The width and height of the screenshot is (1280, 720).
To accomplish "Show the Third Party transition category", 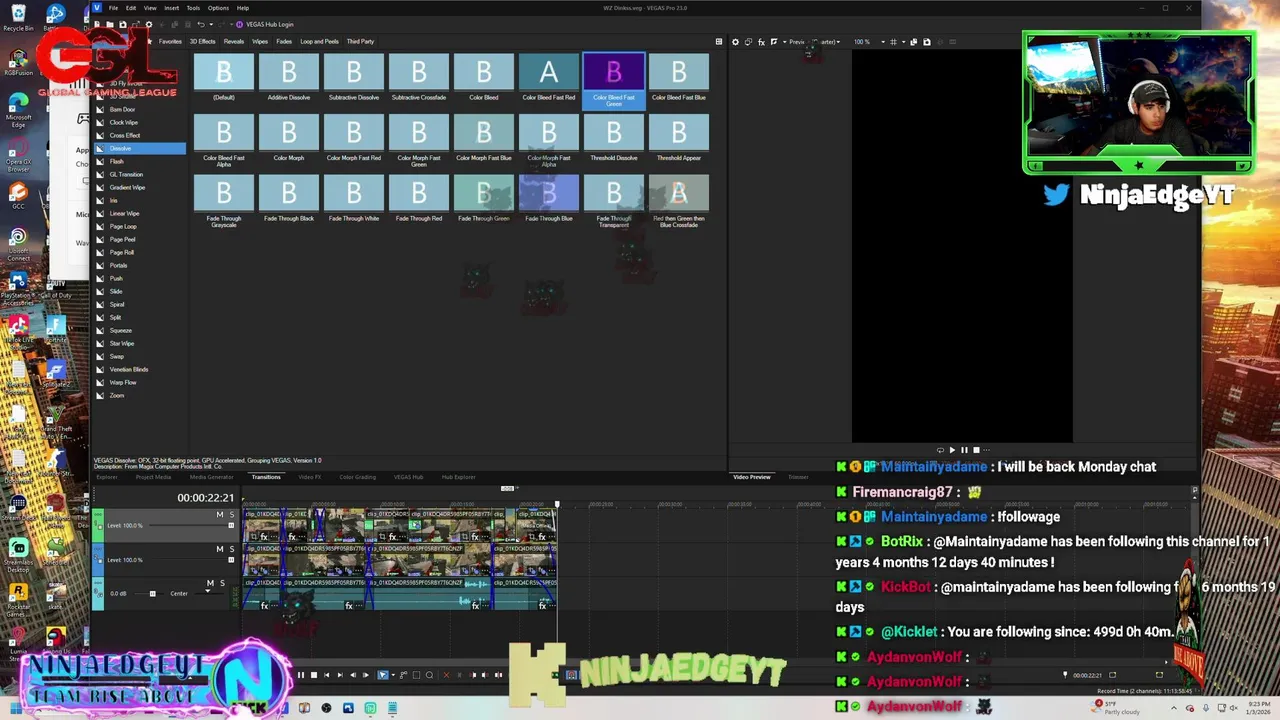I will [360, 41].
